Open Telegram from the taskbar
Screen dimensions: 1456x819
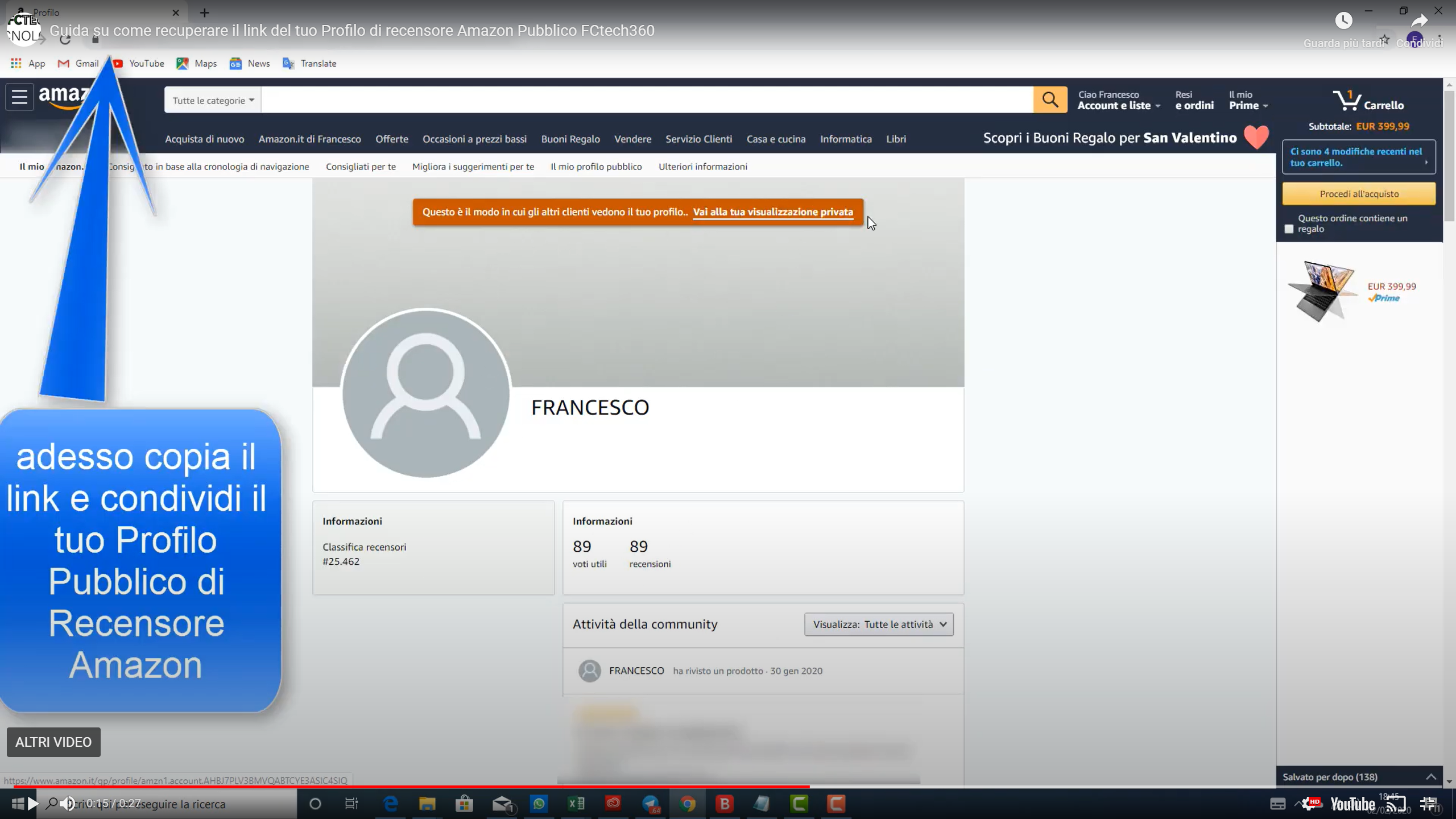[651, 804]
